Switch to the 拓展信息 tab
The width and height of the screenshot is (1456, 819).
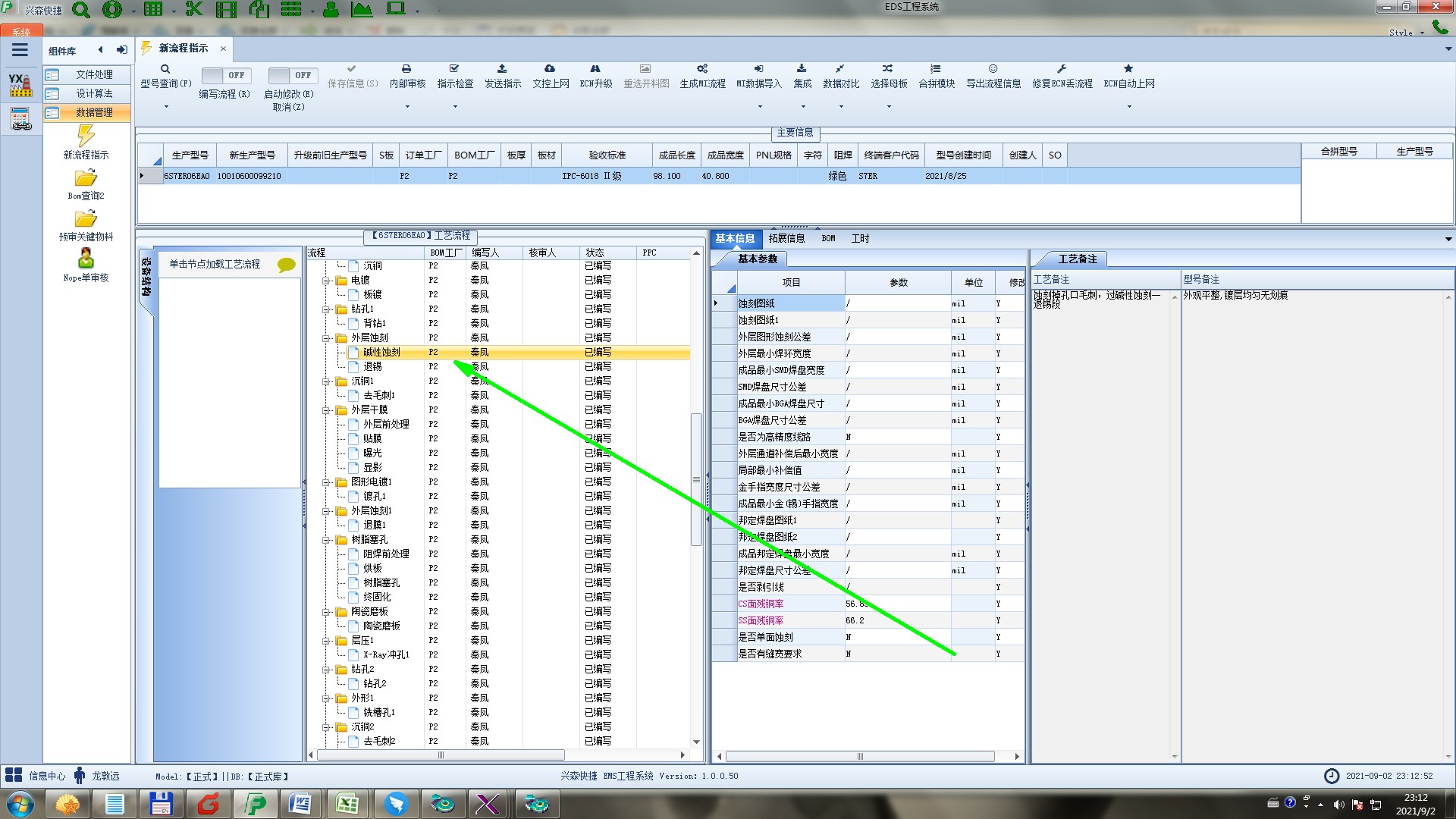pos(786,238)
